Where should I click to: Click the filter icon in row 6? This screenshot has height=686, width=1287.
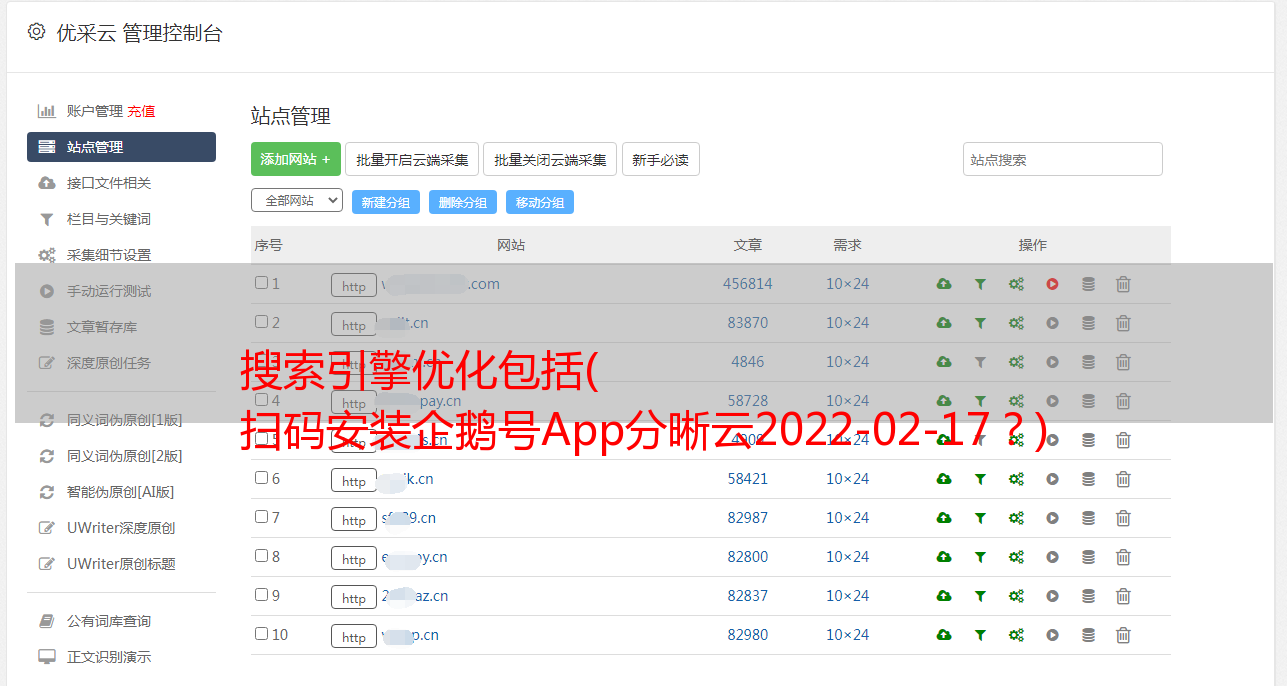pyautogui.click(x=980, y=479)
